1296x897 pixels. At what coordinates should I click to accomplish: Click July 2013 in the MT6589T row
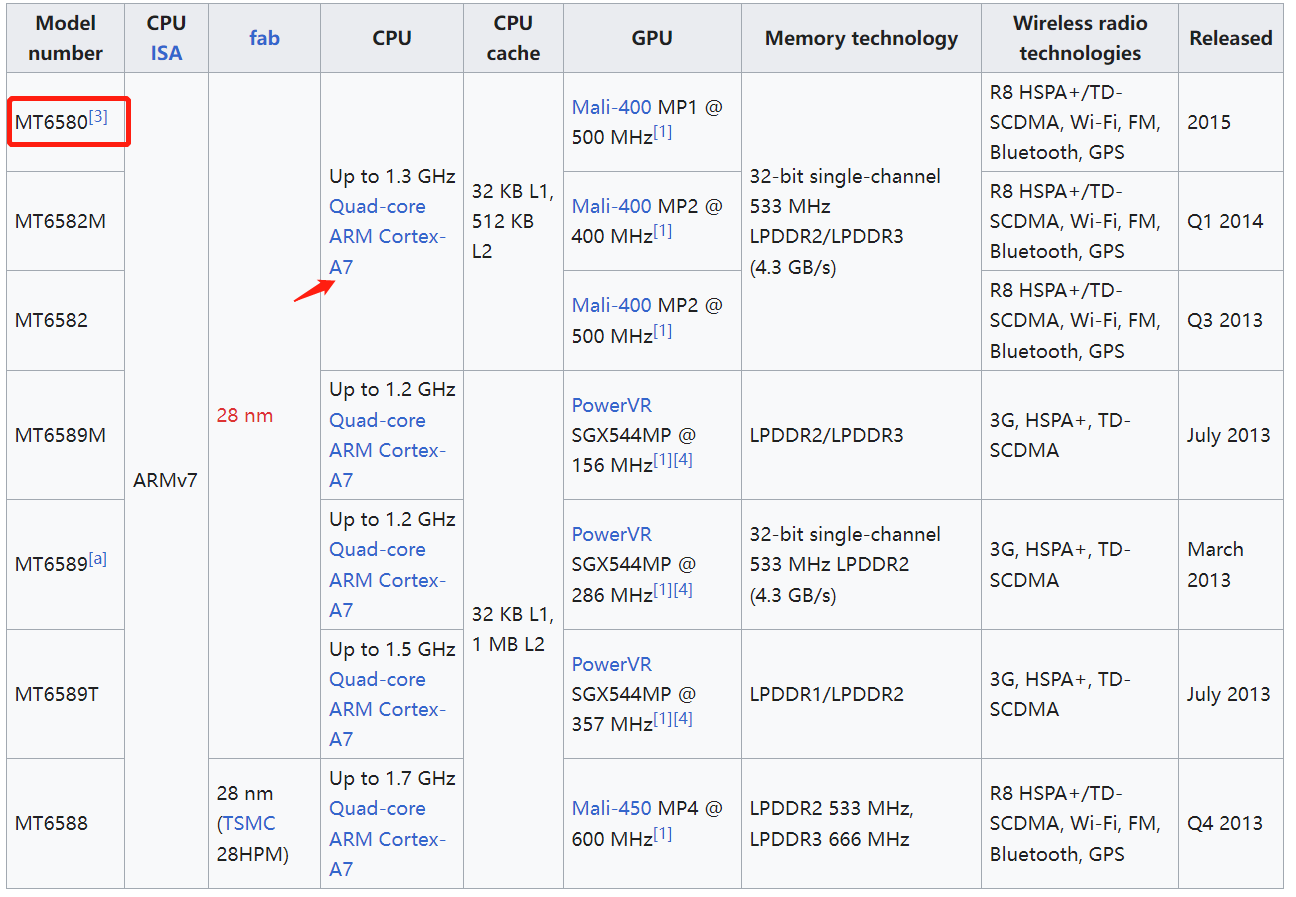click(x=1231, y=694)
